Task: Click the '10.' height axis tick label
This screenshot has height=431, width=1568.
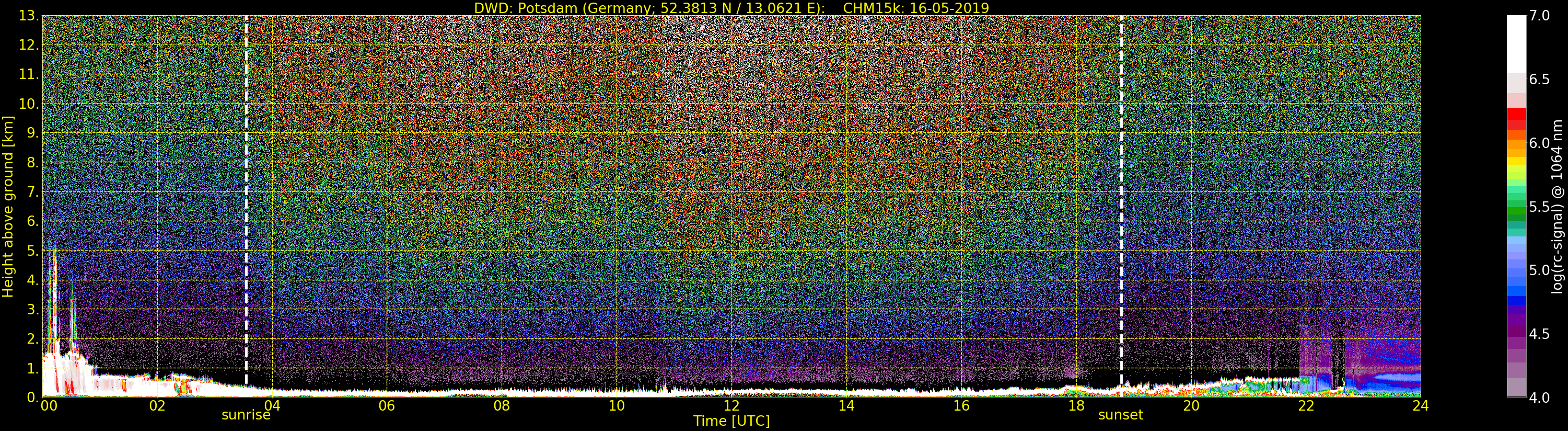Action: (29, 104)
